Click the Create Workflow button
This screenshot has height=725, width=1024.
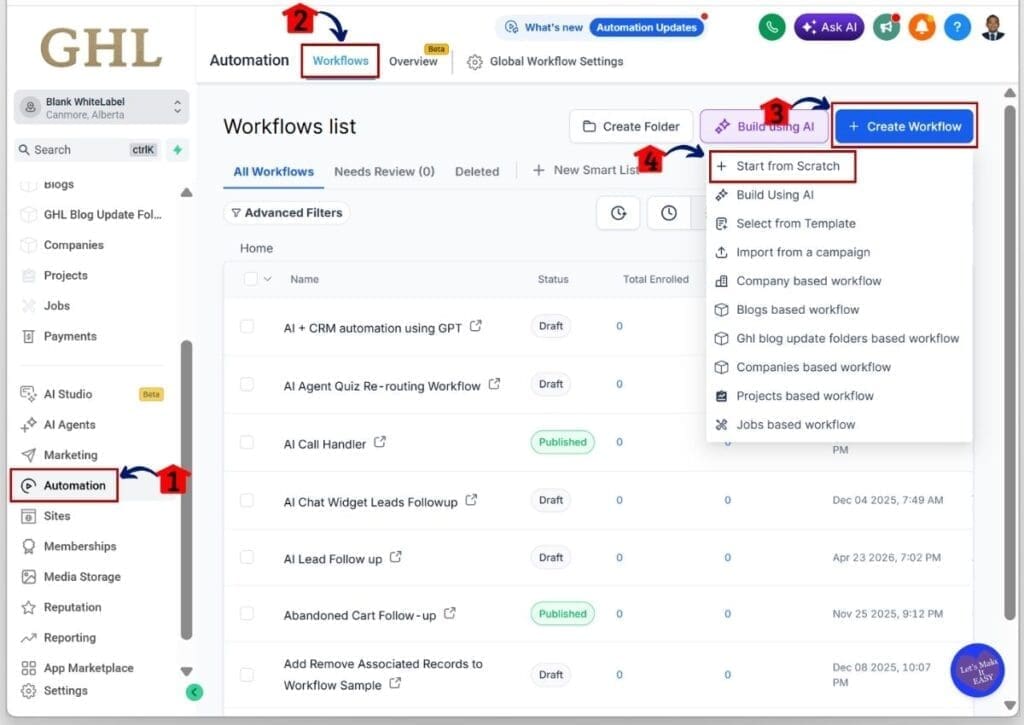point(905,127)
